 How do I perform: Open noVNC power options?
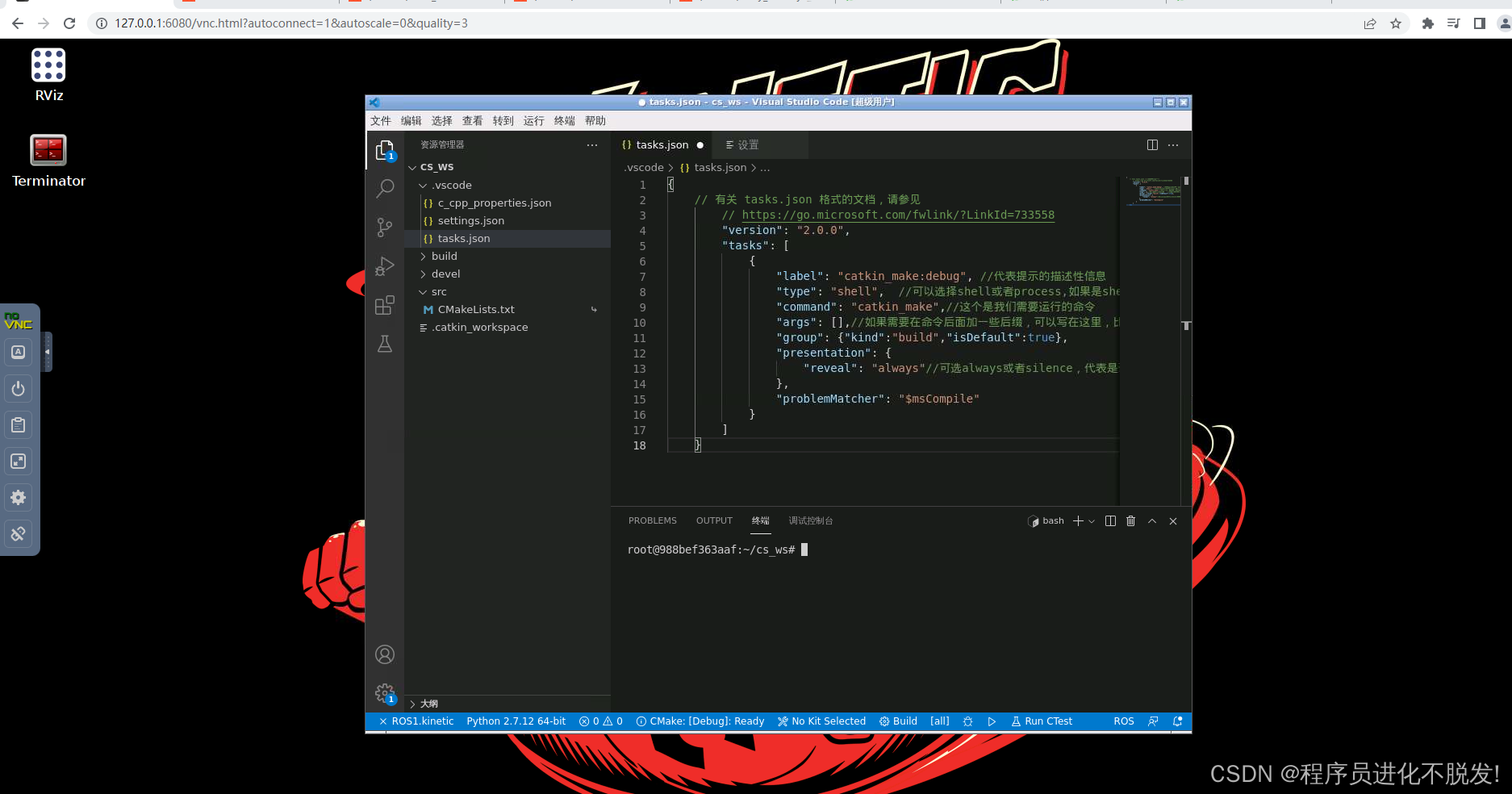[18, 388]
